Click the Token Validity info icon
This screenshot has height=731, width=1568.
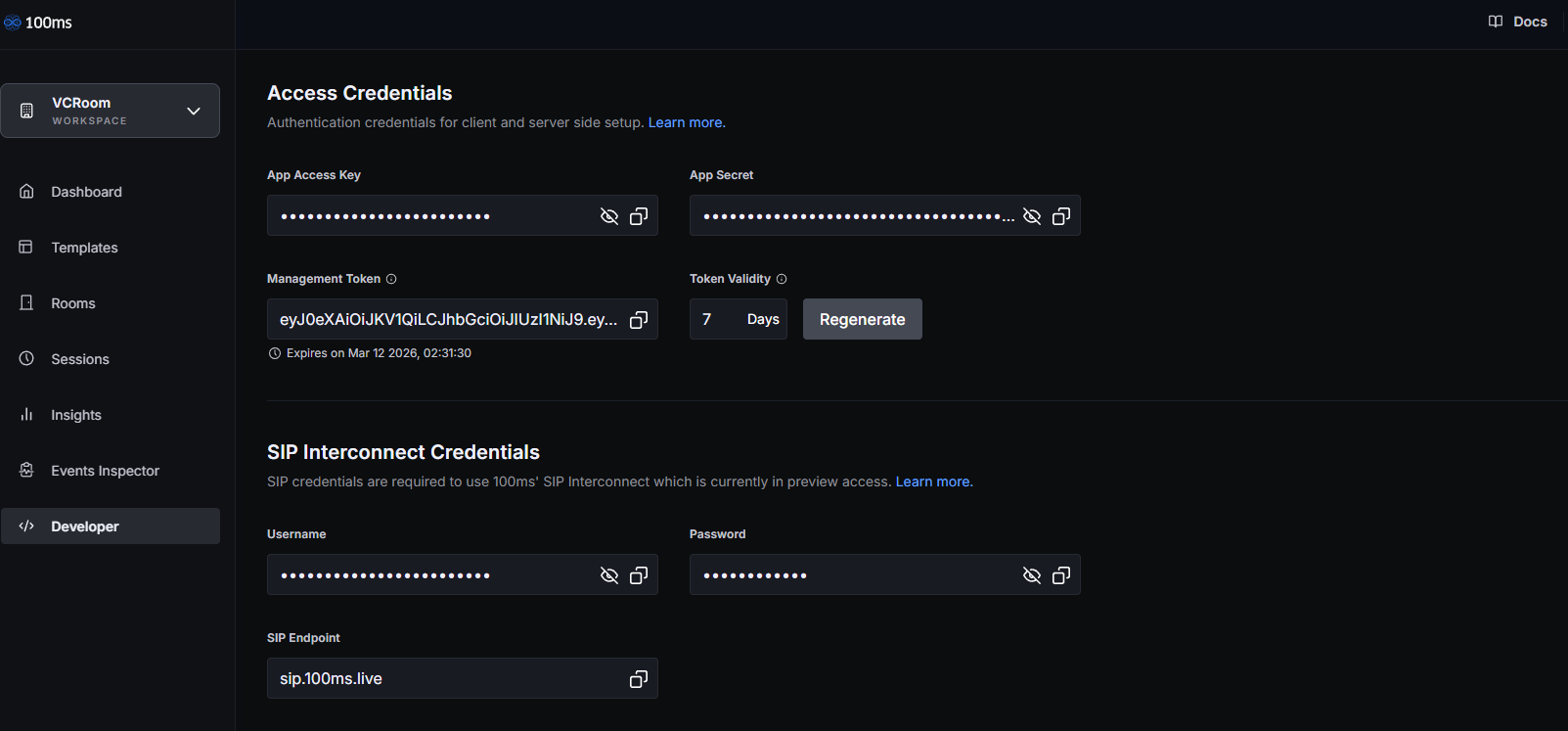pos(782,279)
